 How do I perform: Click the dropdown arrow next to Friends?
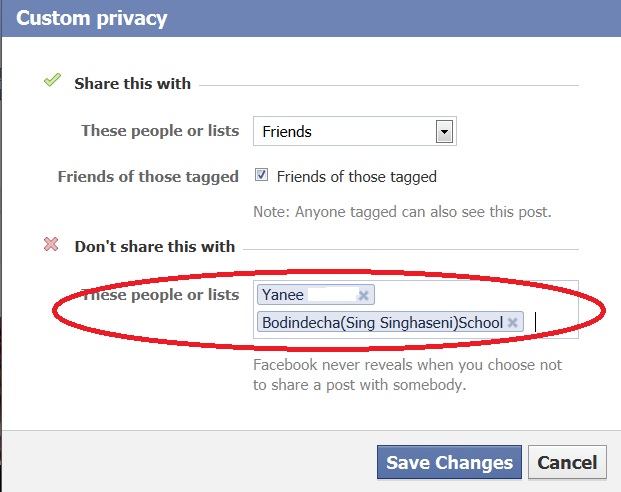[x=445, y=131]
